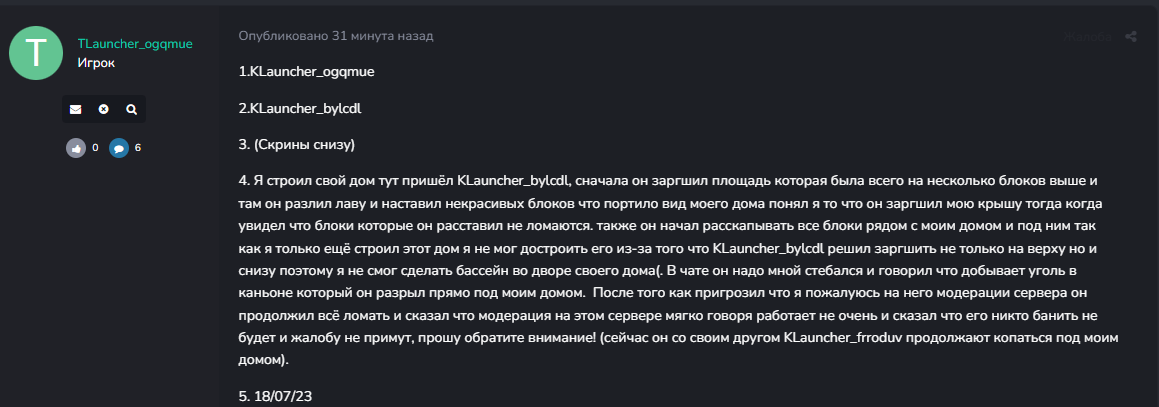Click the text 3. (Скрины снизу)
Viewport: 1159px width, 407px height.
point(297,145)
